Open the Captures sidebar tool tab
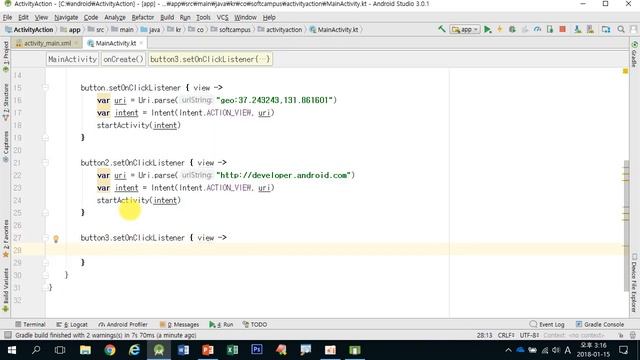 pos(5,146)
